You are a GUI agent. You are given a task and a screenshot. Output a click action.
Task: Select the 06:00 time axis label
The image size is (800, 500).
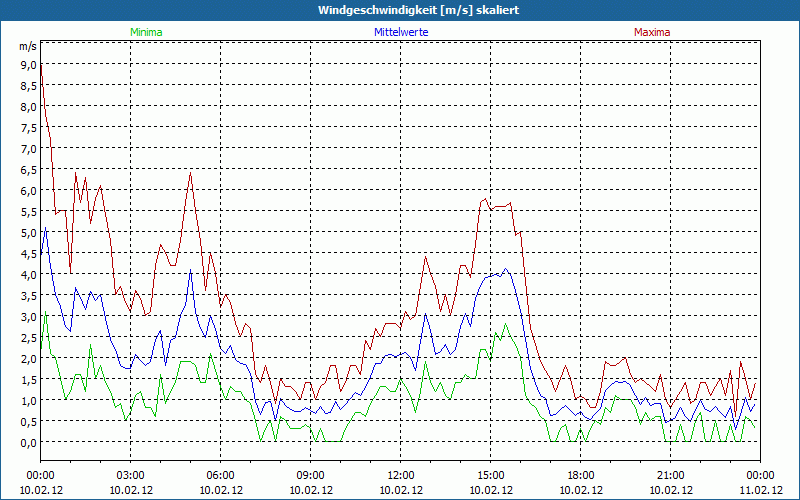click(221, 475)
